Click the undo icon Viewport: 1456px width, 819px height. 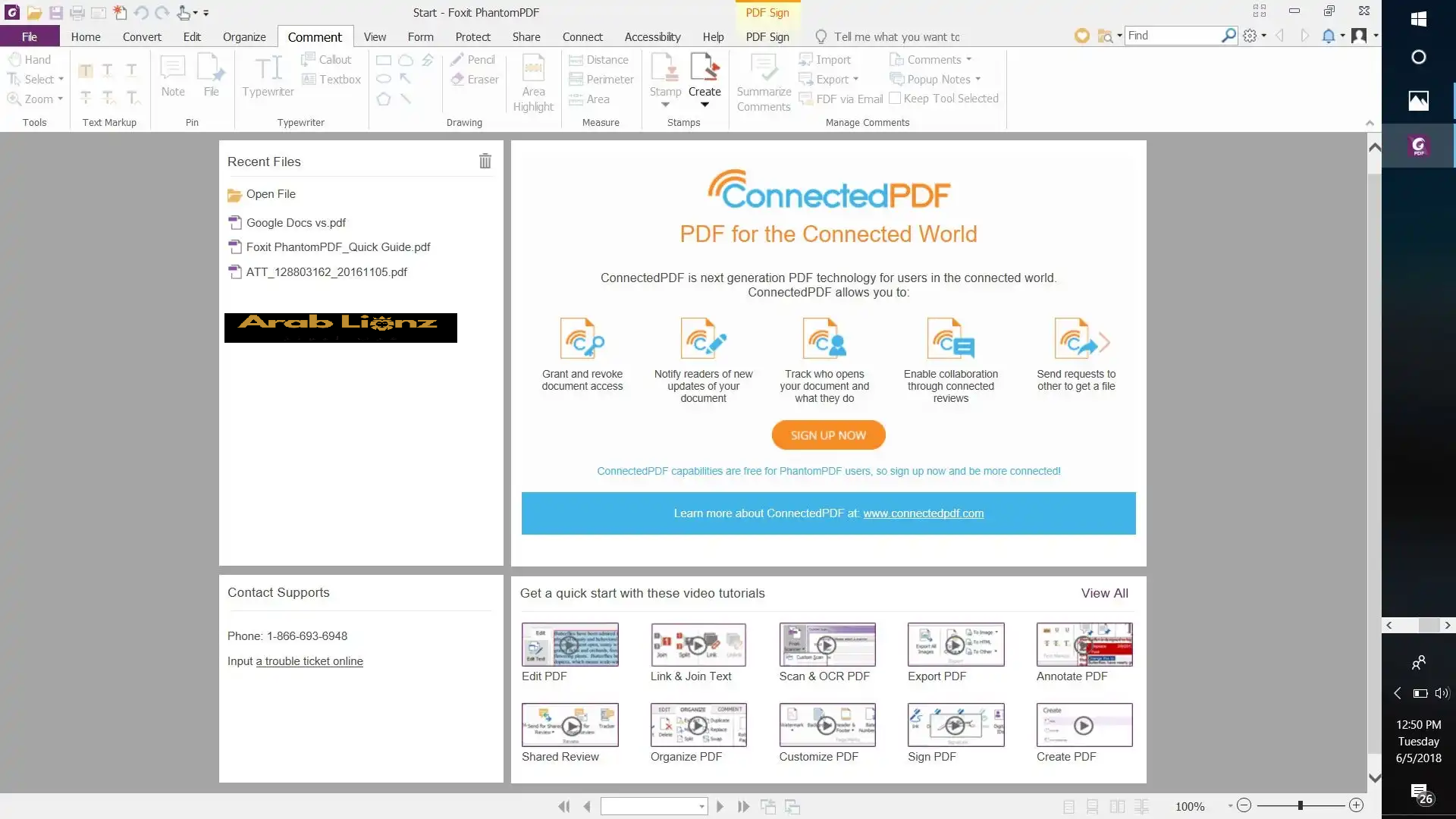pyautogui.click(x=140, y=13)
